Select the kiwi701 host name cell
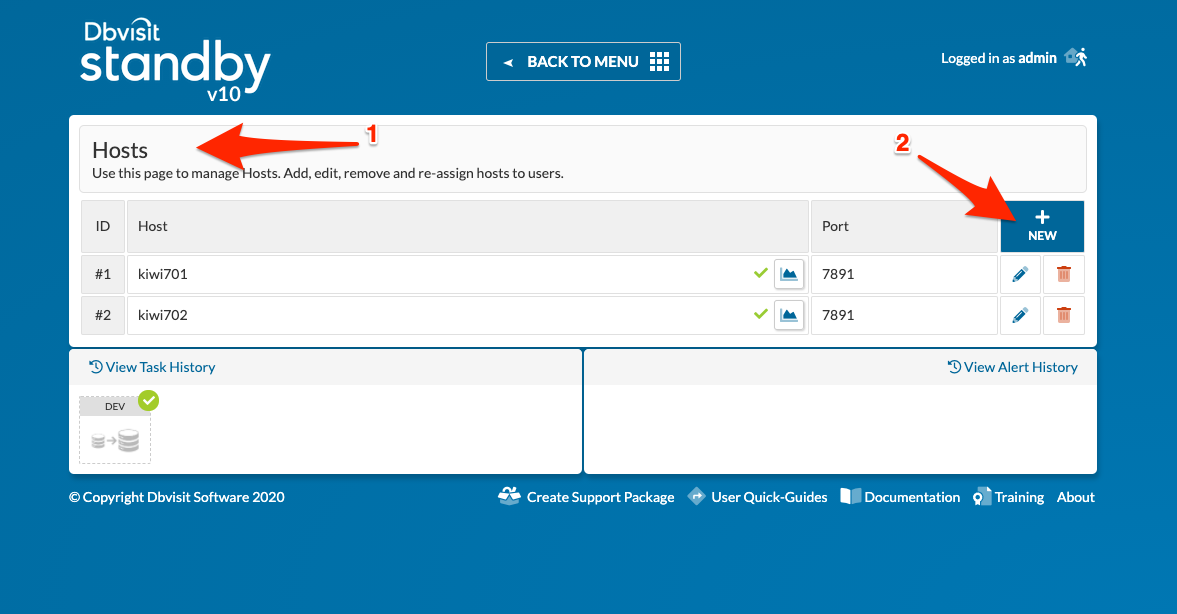Viewport: 1177px width, 614px height. click(x=468, y=274)
